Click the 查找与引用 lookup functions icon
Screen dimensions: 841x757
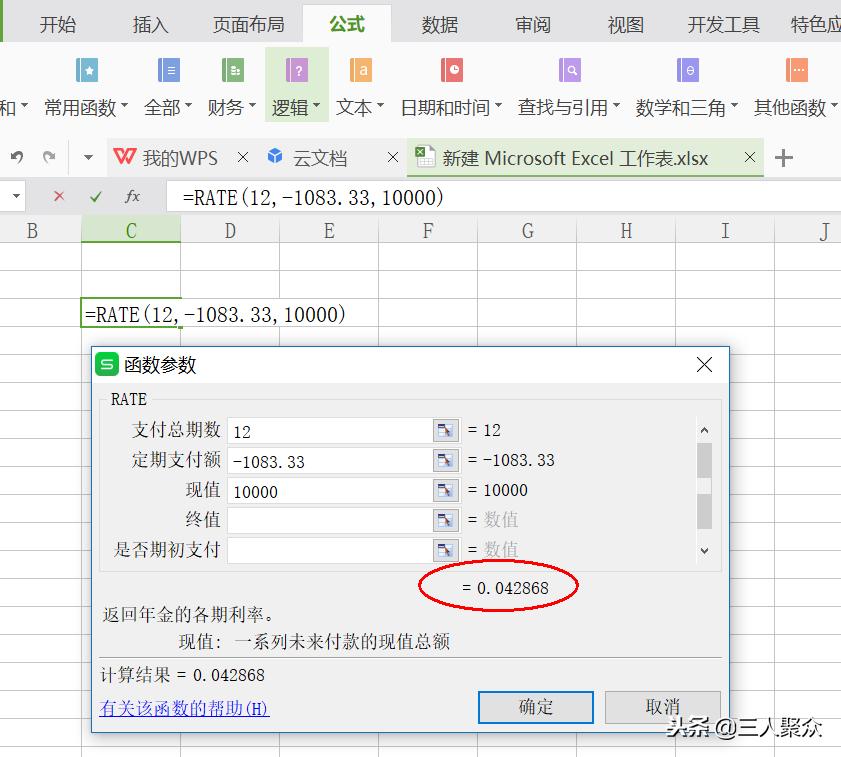click(x=570, y=71)
